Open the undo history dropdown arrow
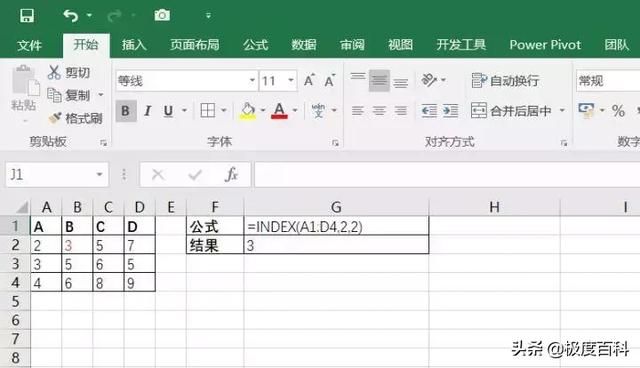Image resolution: width=640 pixels, height=368 pixels. [89, 16]
